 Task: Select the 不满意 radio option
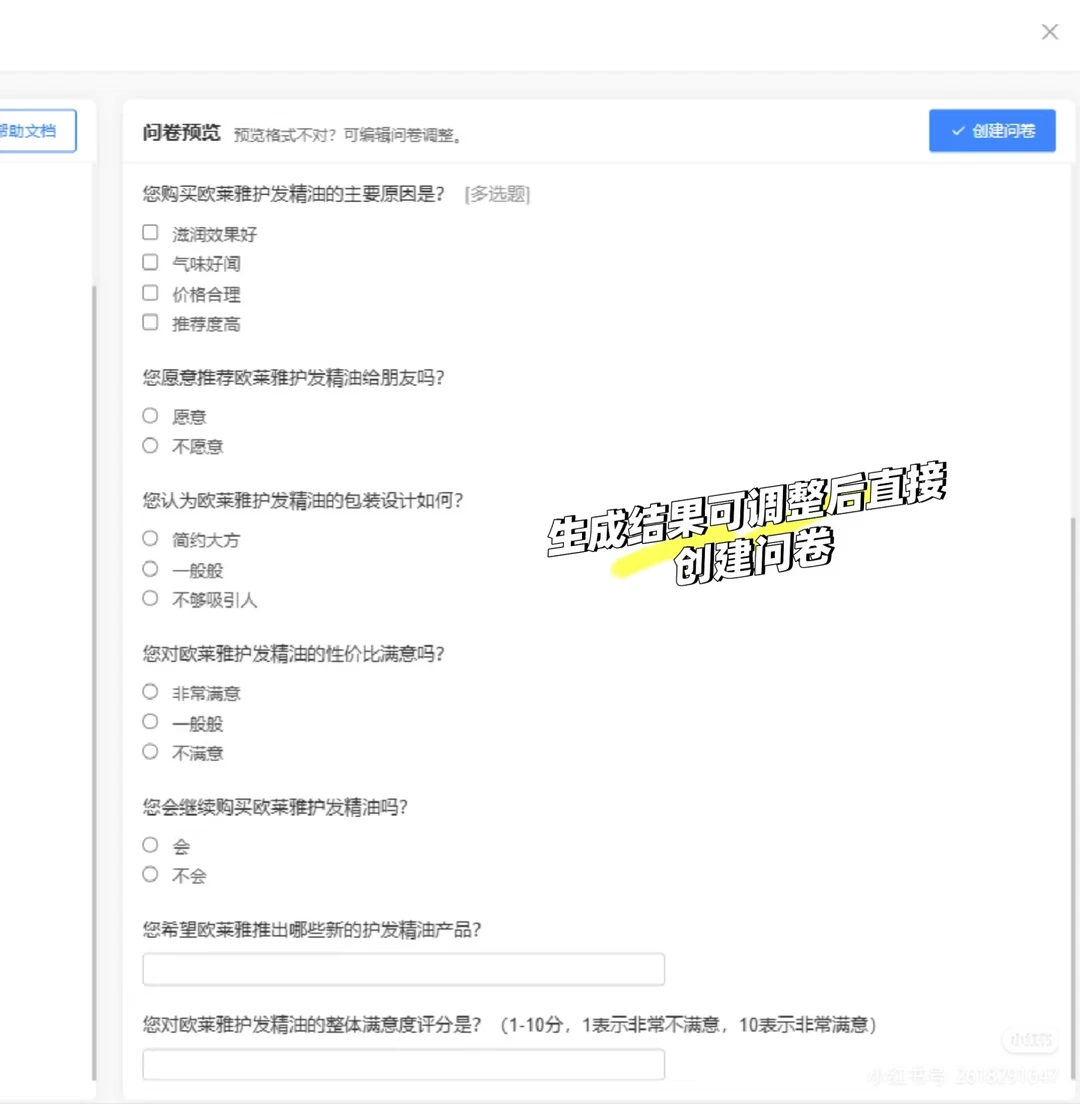150,752
